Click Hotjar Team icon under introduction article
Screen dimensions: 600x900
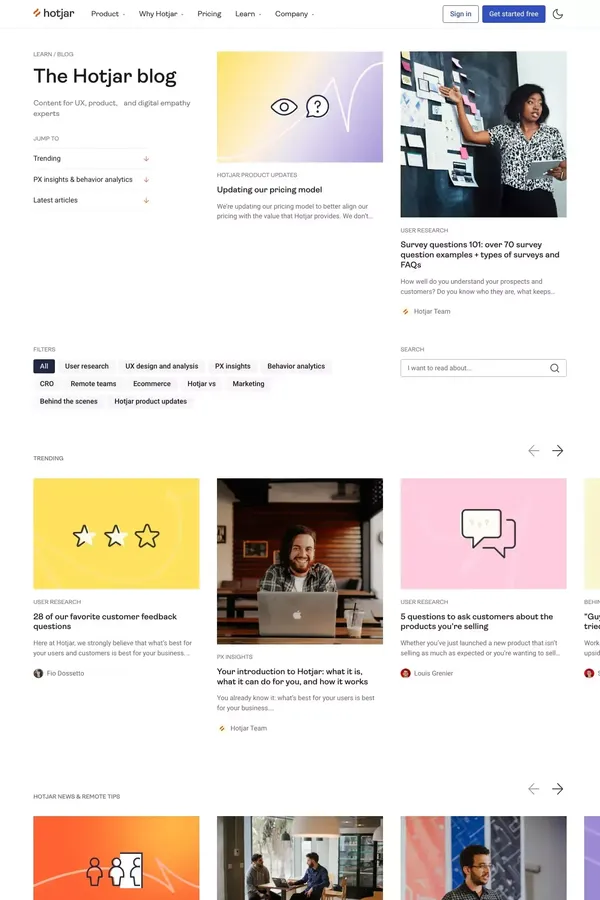pyautogui.click(x=222, y=728)
